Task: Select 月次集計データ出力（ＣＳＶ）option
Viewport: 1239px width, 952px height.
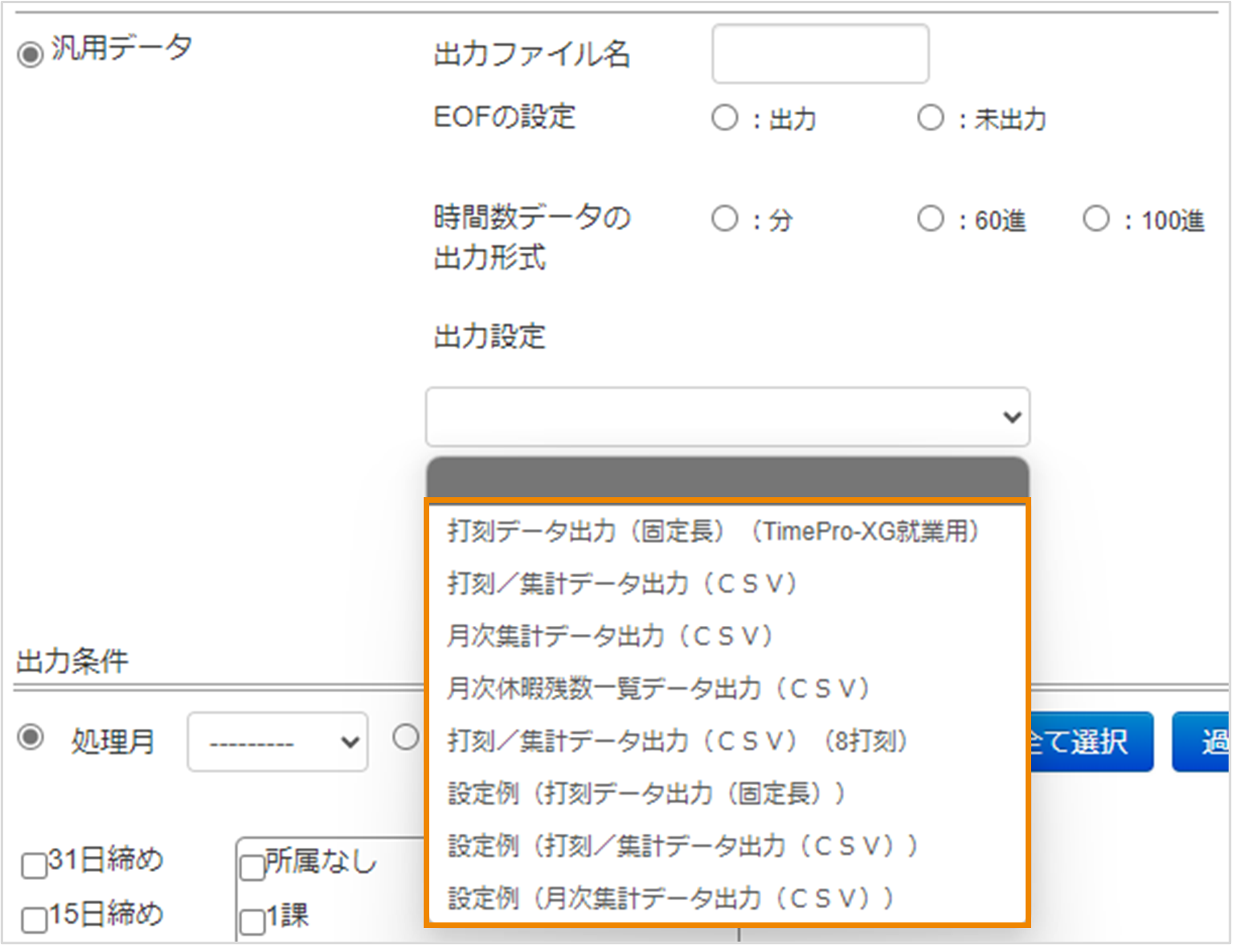Action: coord(611,635)
